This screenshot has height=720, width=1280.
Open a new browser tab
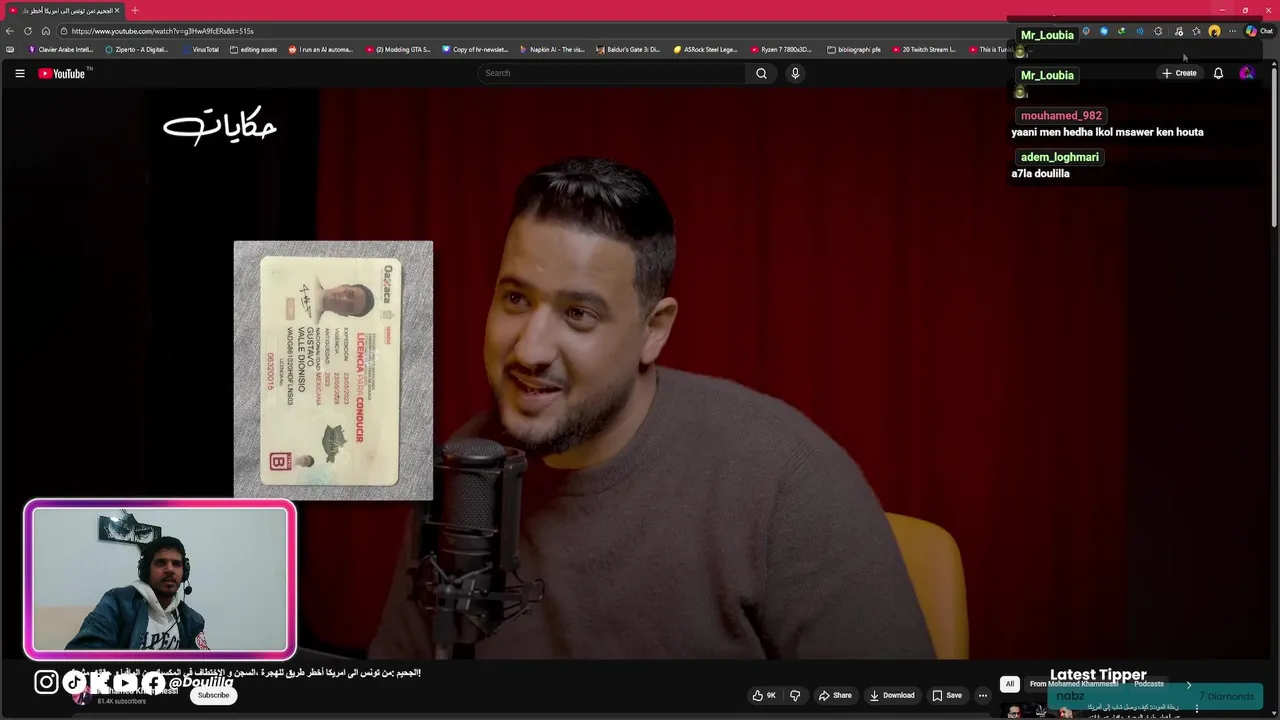click(135, 10)
